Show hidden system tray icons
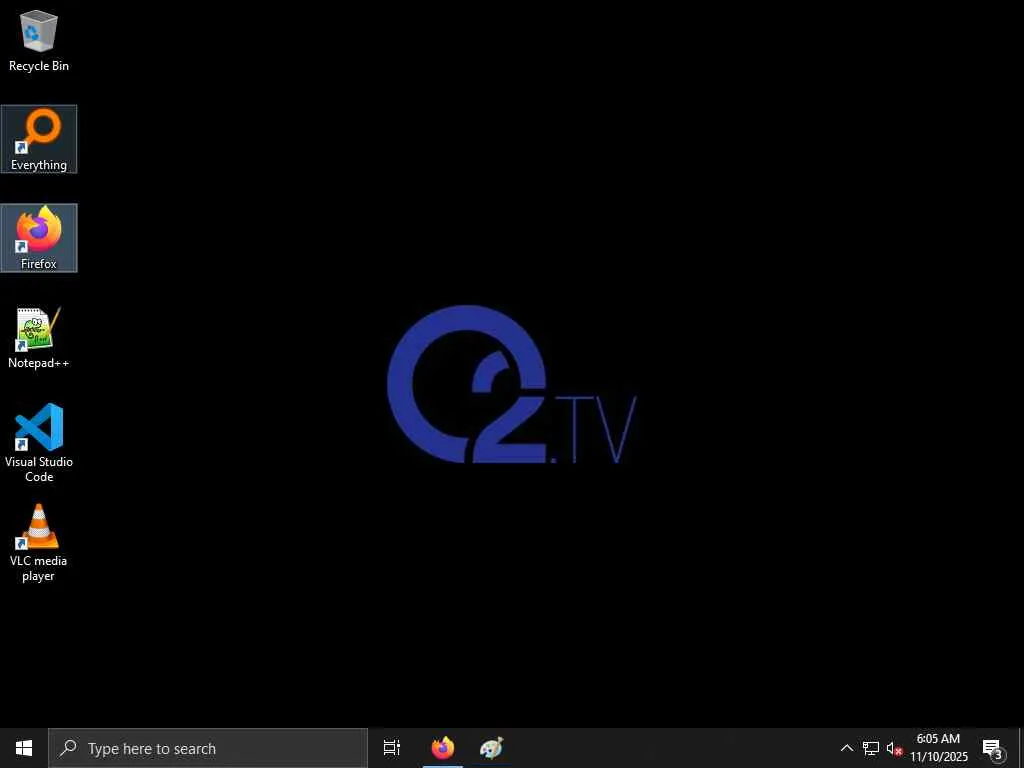The height and width of the screenshot is (768, 1024). pyautogui.click(x=846, y=748)
